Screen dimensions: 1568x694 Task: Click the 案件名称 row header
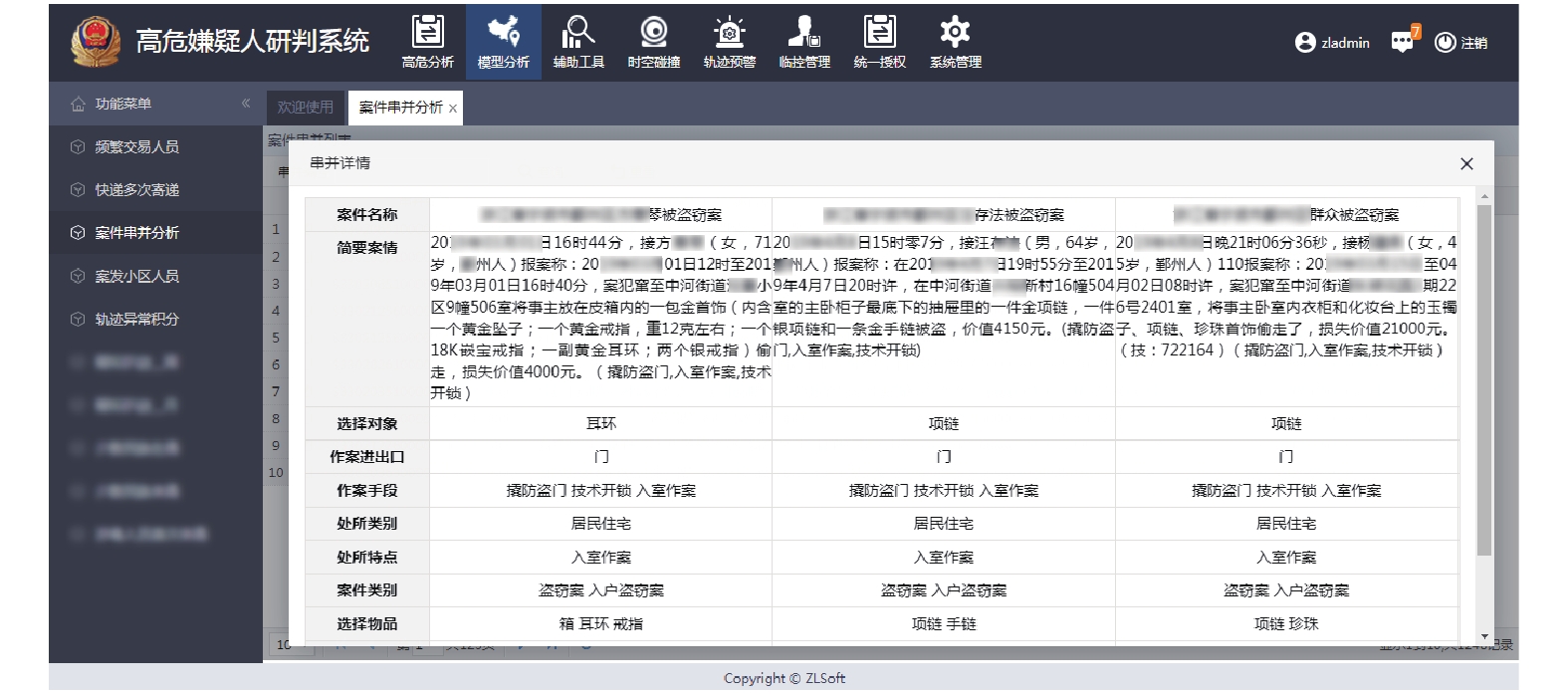[x=367, y=214]
